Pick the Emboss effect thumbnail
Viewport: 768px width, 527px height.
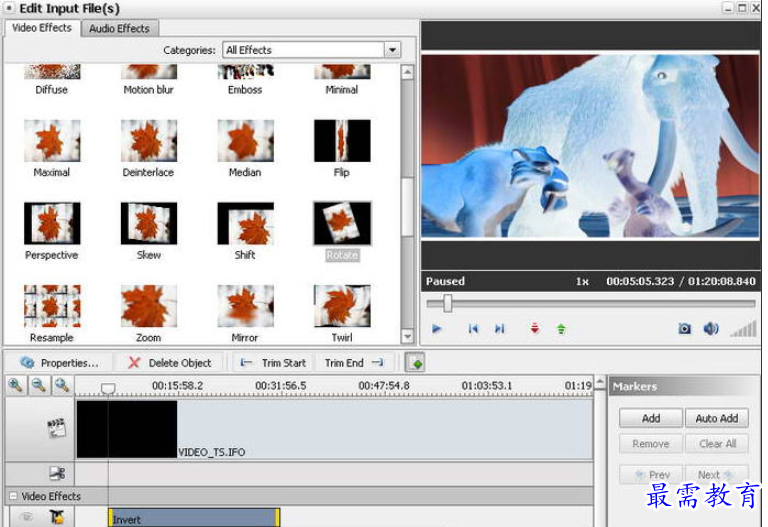pyautogui.click(x=245, y=72)
